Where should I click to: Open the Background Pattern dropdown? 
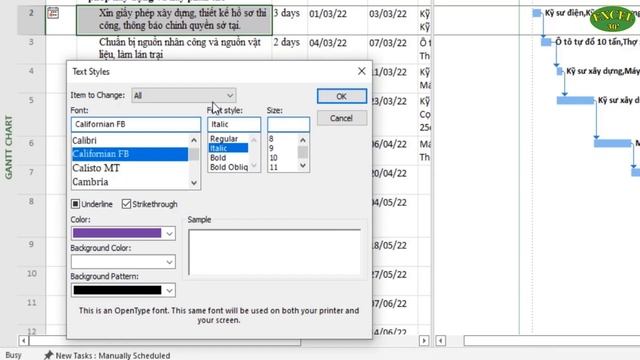[123, 290]
